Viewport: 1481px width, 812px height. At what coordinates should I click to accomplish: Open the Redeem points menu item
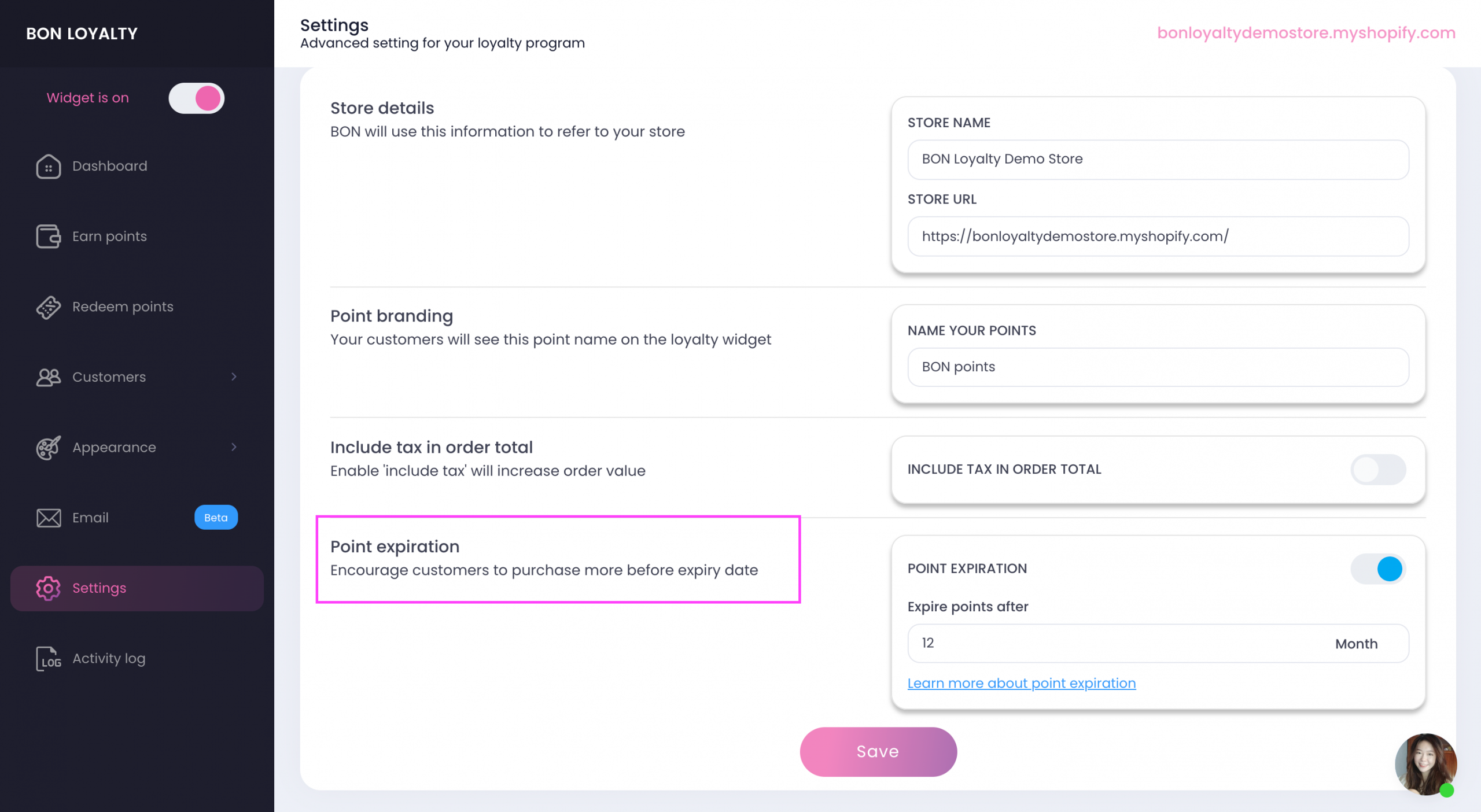tap(123, 307)
